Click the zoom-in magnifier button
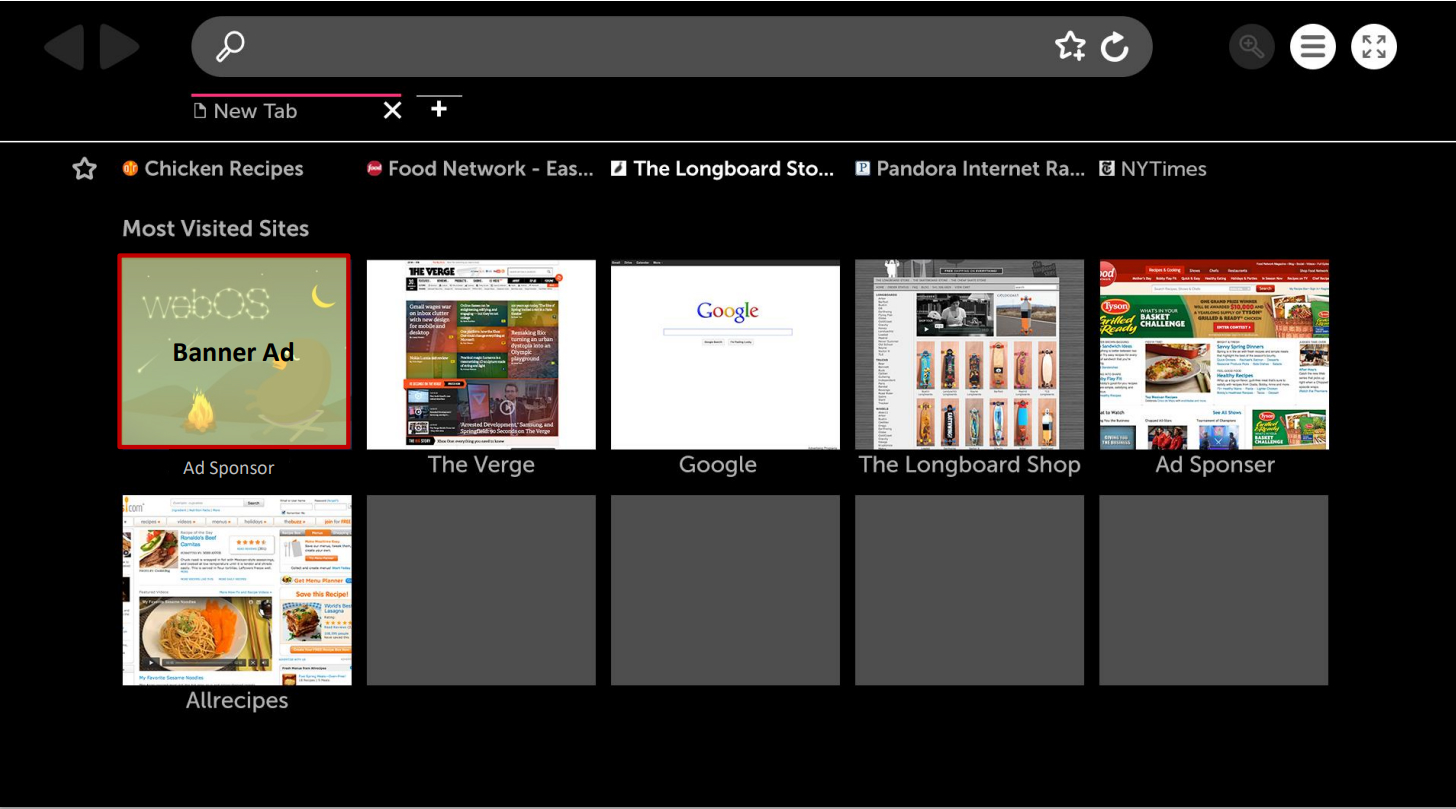 [x=1252, y=46]
